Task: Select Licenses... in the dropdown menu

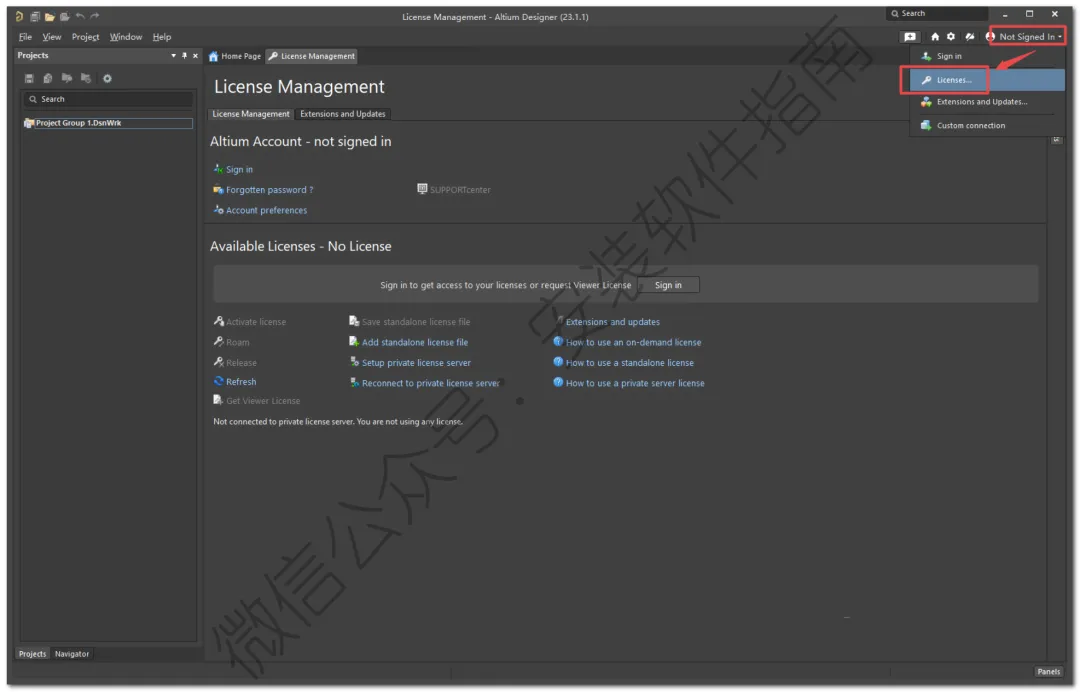Action: 986,80
